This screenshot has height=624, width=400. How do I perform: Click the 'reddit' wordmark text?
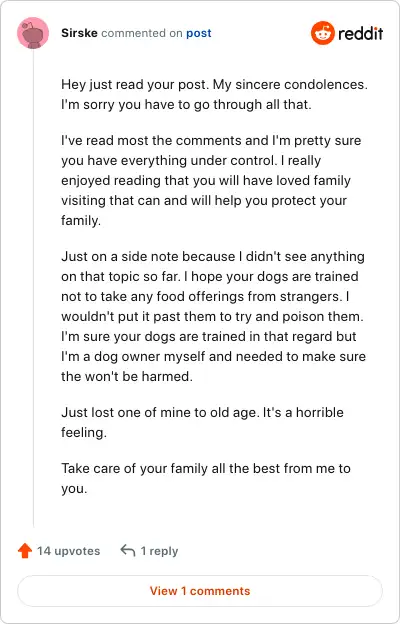361,33
